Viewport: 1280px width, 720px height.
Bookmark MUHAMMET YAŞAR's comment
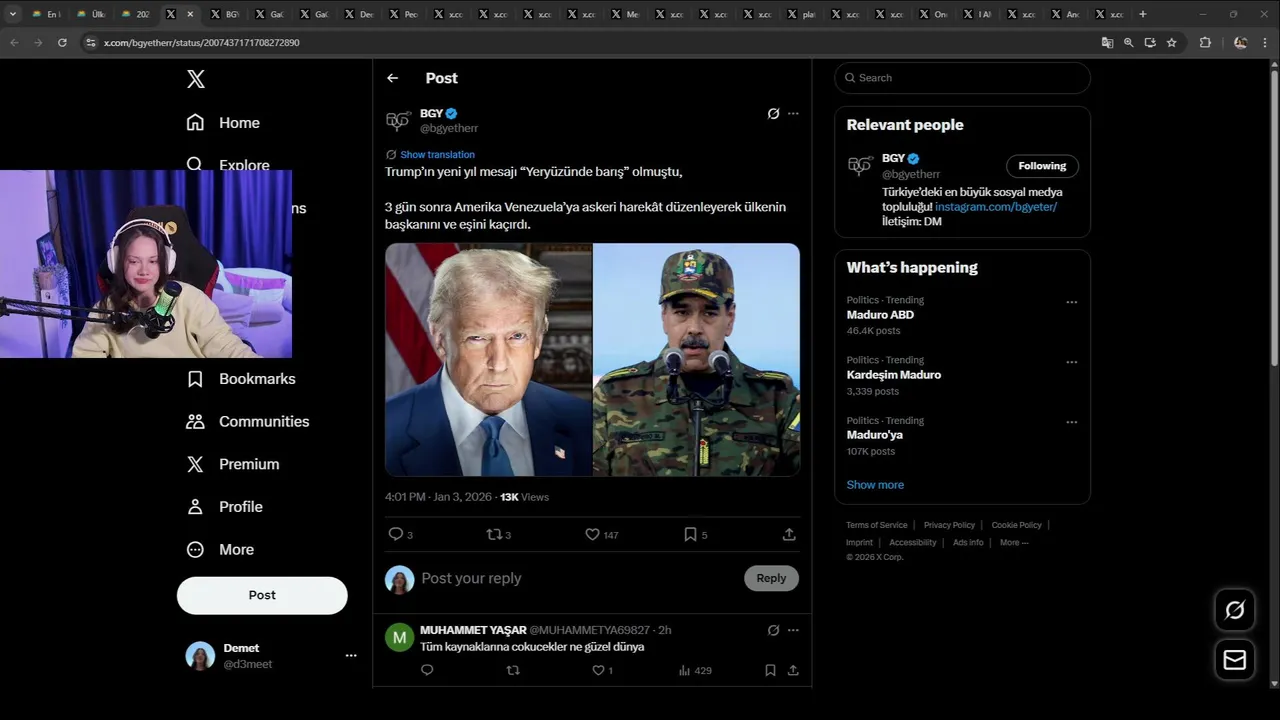tap(770, 671)
